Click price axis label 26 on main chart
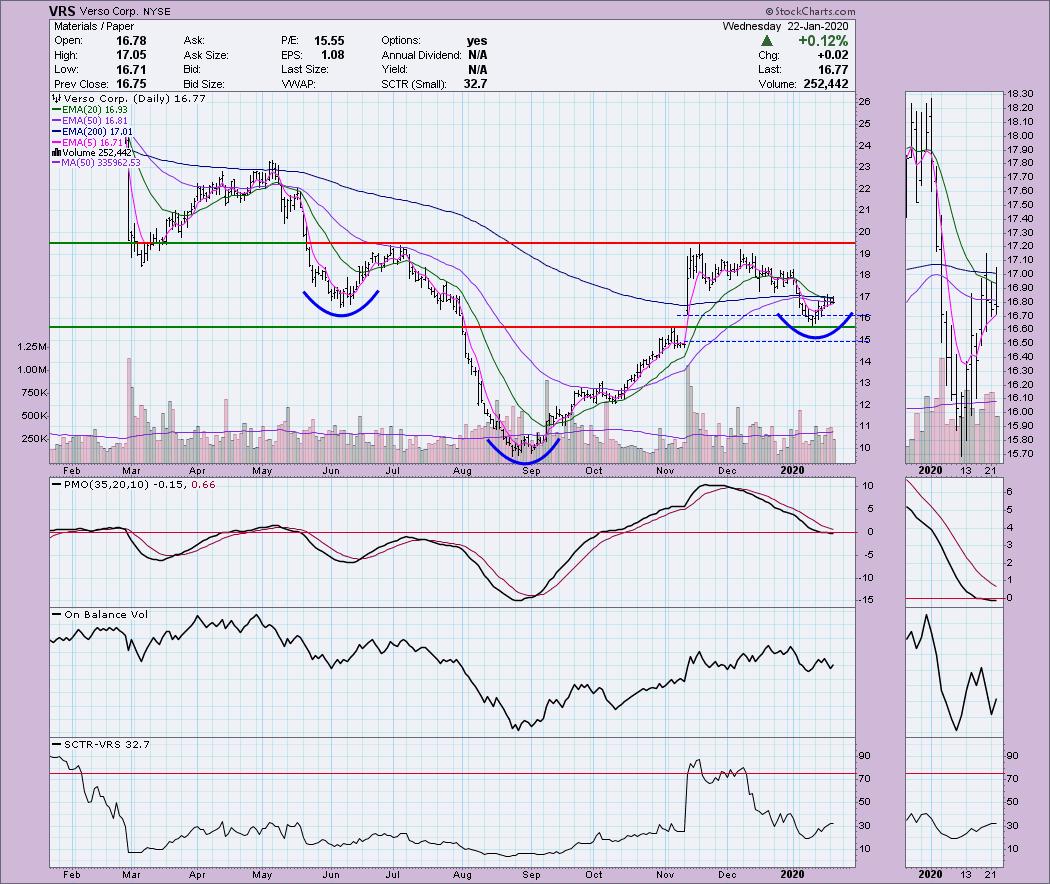 click(865, 102)
